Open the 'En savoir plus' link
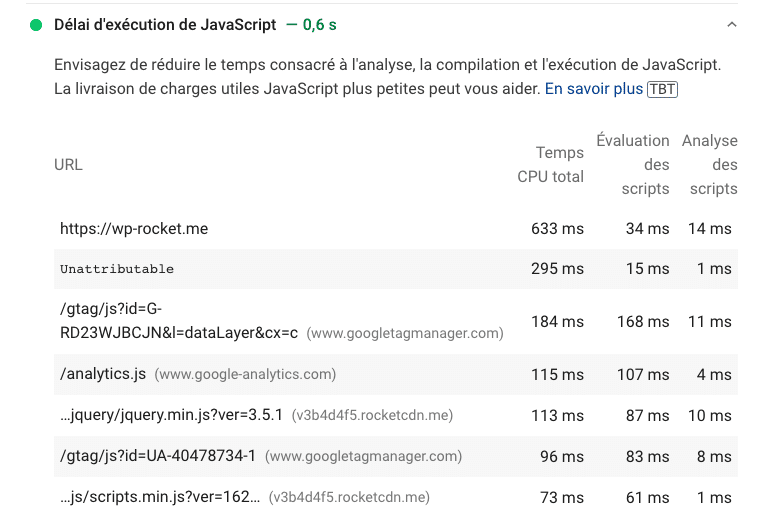The height and width of the screenshot is (520, 761). coord(594,89)
